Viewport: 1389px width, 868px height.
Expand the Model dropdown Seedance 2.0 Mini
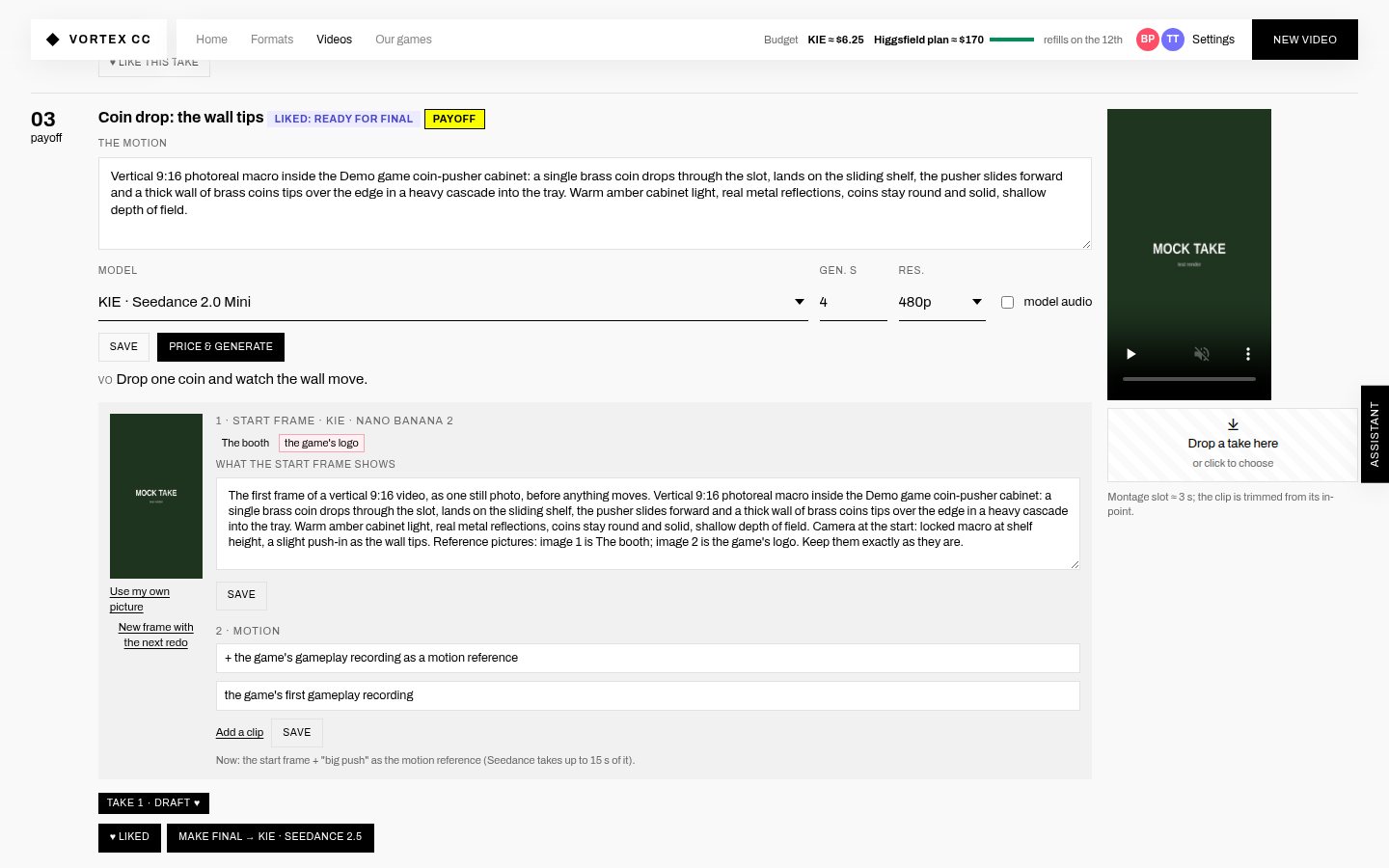[451, 302]
